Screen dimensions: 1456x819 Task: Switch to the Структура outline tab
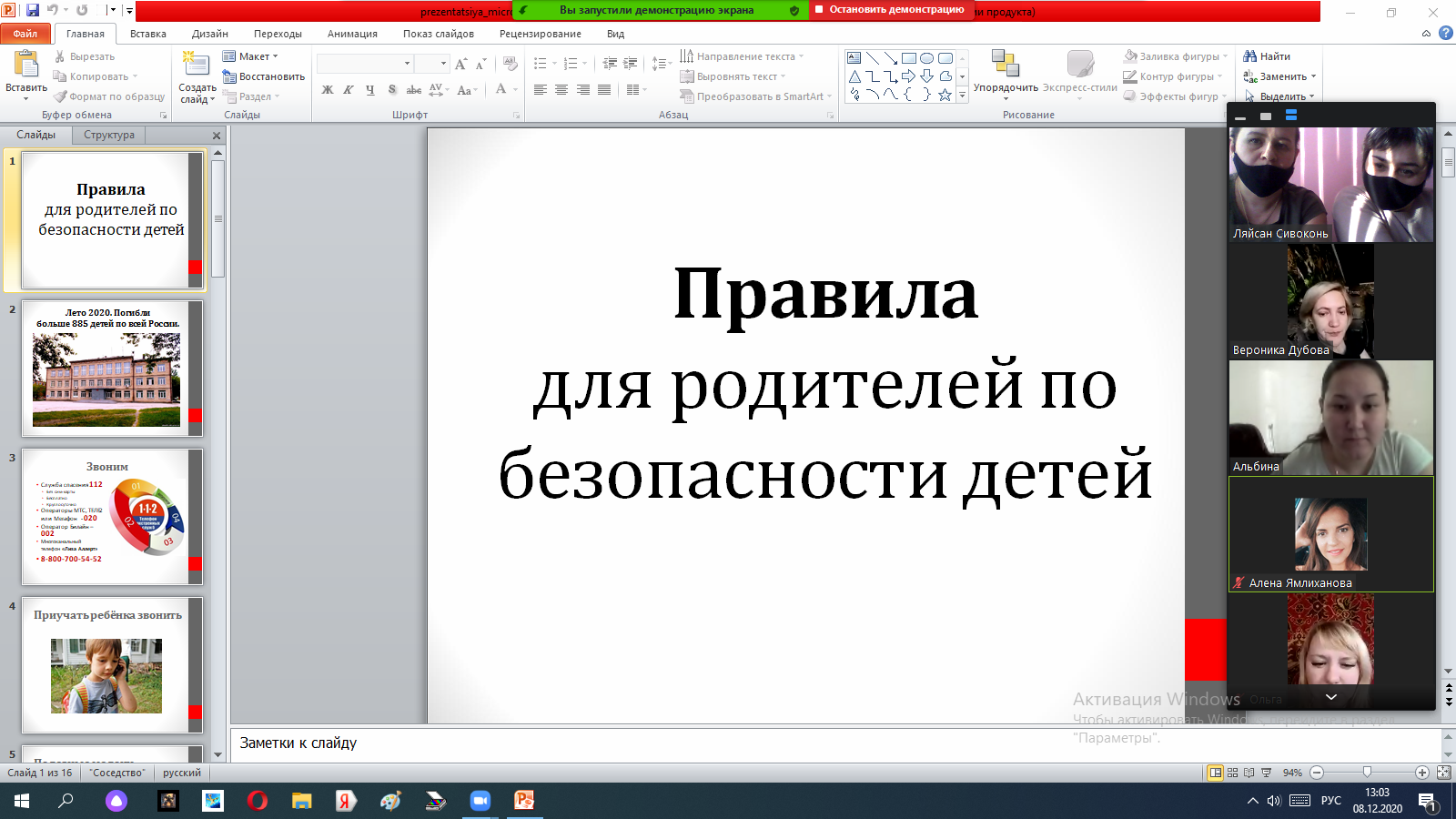point(109,135)
